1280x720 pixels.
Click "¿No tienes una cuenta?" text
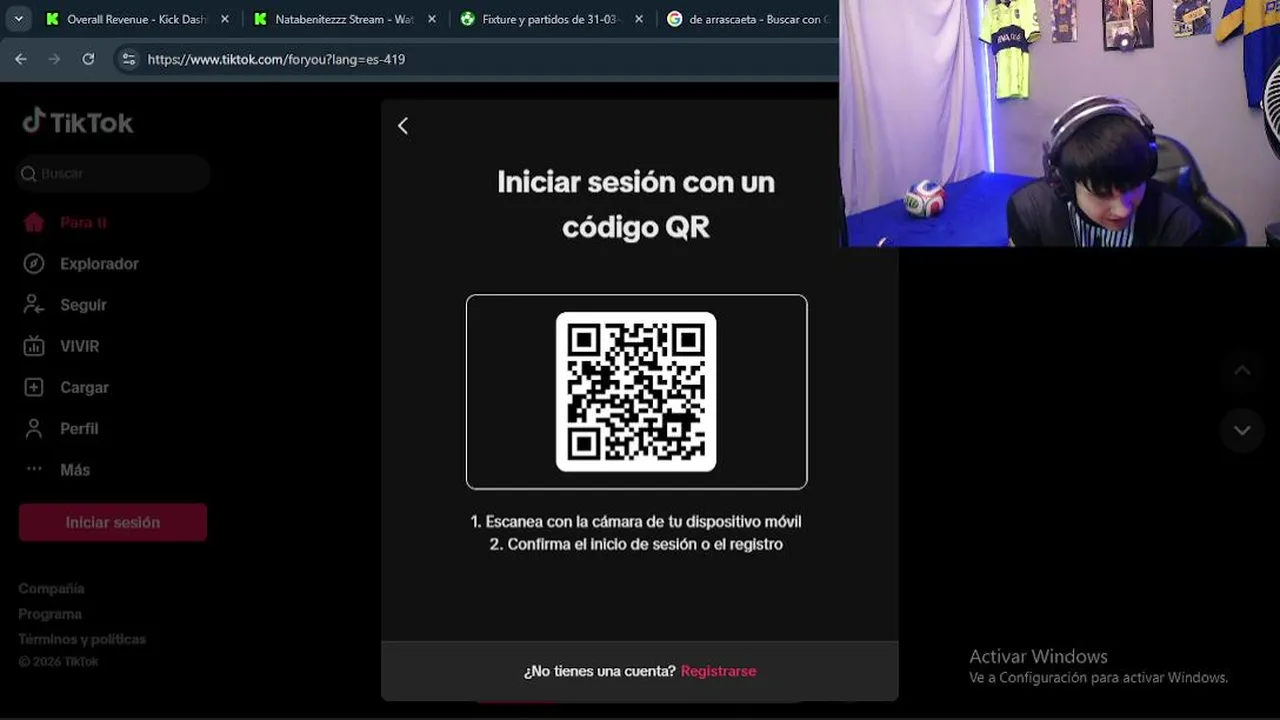(x=600, y=671)
